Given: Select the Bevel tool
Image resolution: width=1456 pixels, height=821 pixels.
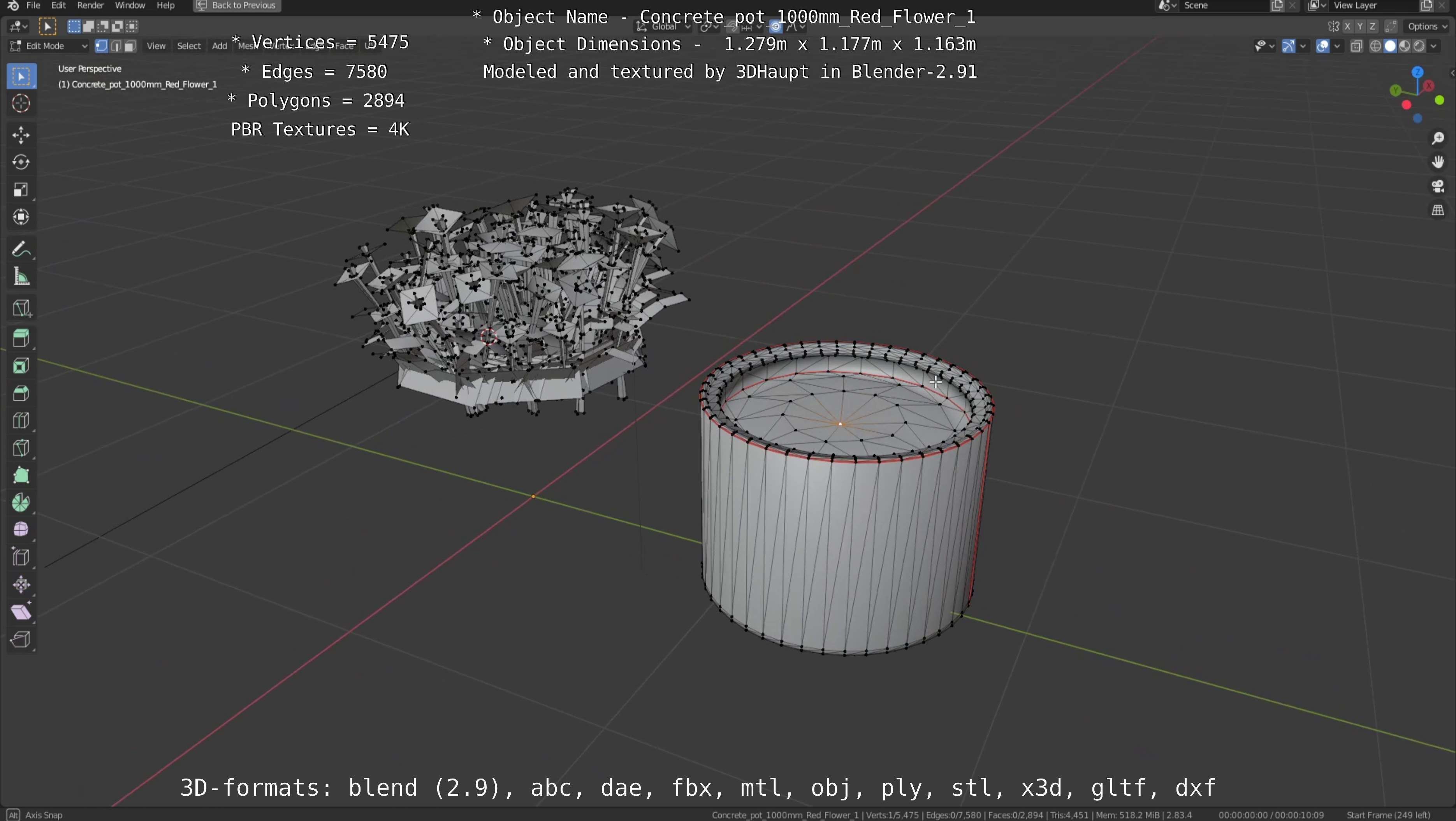Looking at the screenshot, I should coord(21,393).
